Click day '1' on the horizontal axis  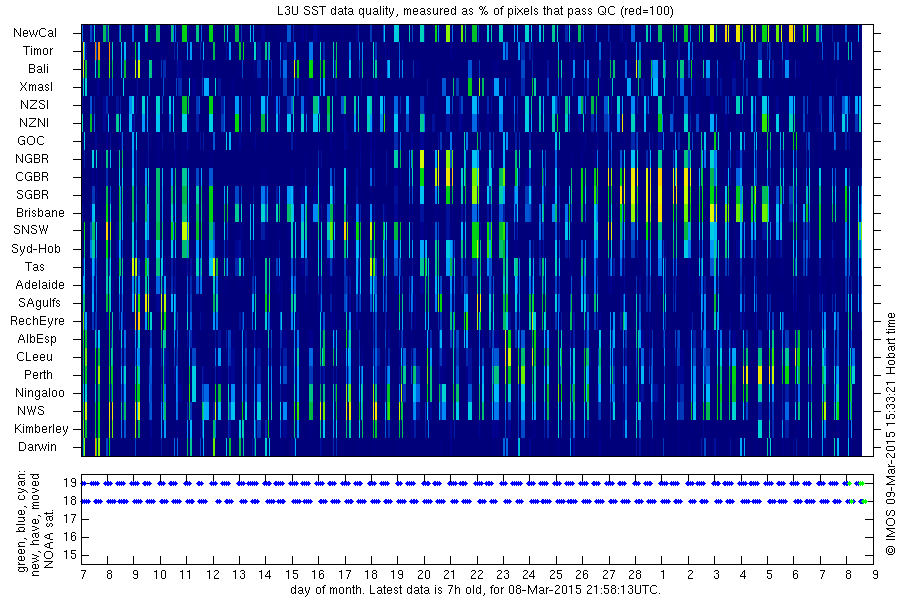tap(662, 575)
